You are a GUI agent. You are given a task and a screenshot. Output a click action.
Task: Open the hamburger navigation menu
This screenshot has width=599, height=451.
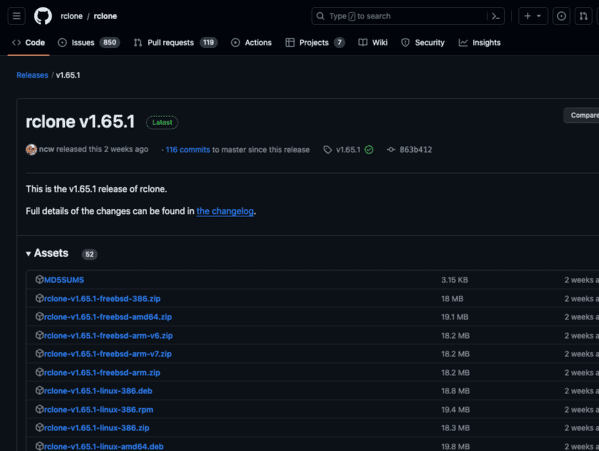pos(16,16)
